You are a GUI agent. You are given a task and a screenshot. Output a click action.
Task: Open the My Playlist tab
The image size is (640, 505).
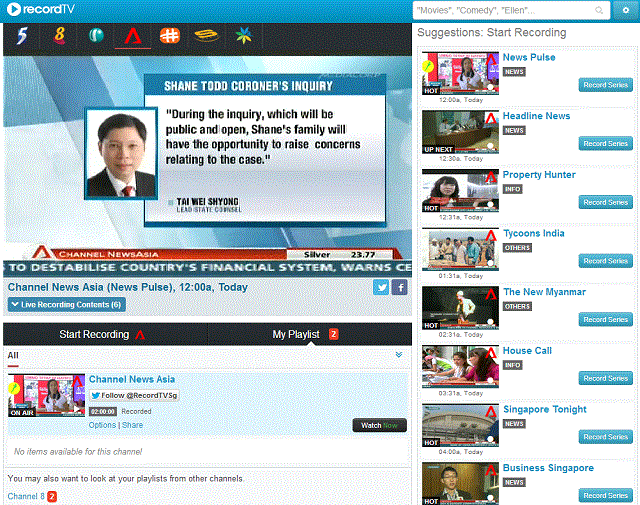310,334
